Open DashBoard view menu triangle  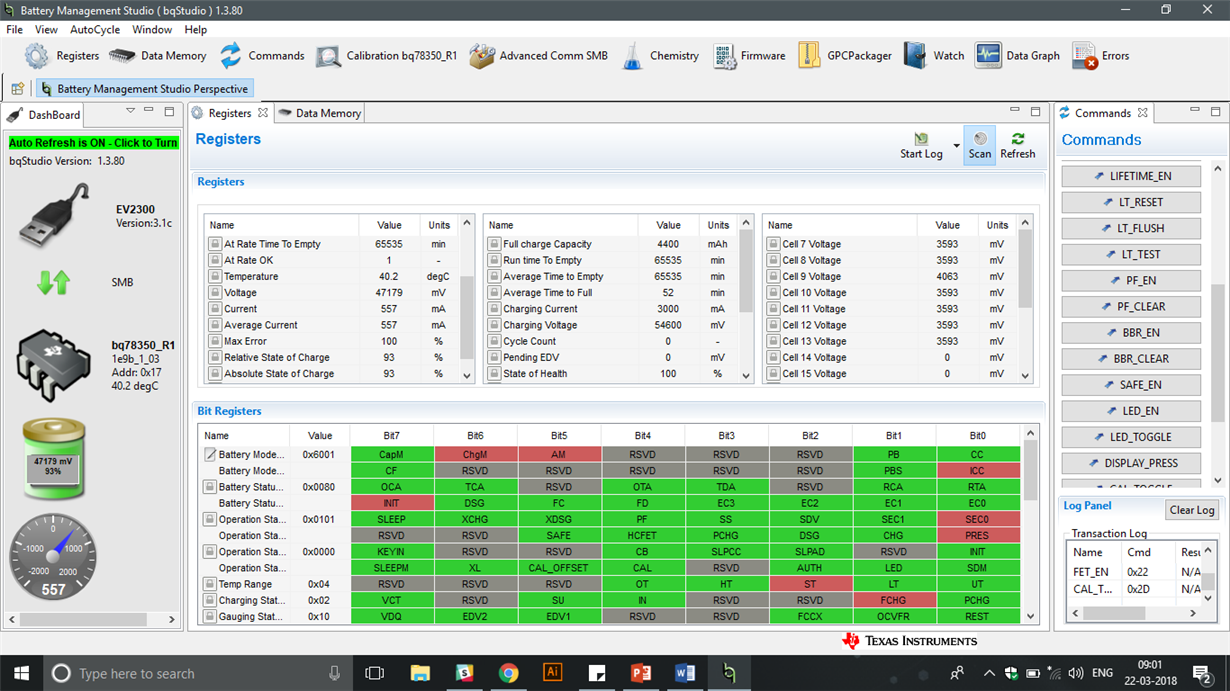(x=131, y=111)
